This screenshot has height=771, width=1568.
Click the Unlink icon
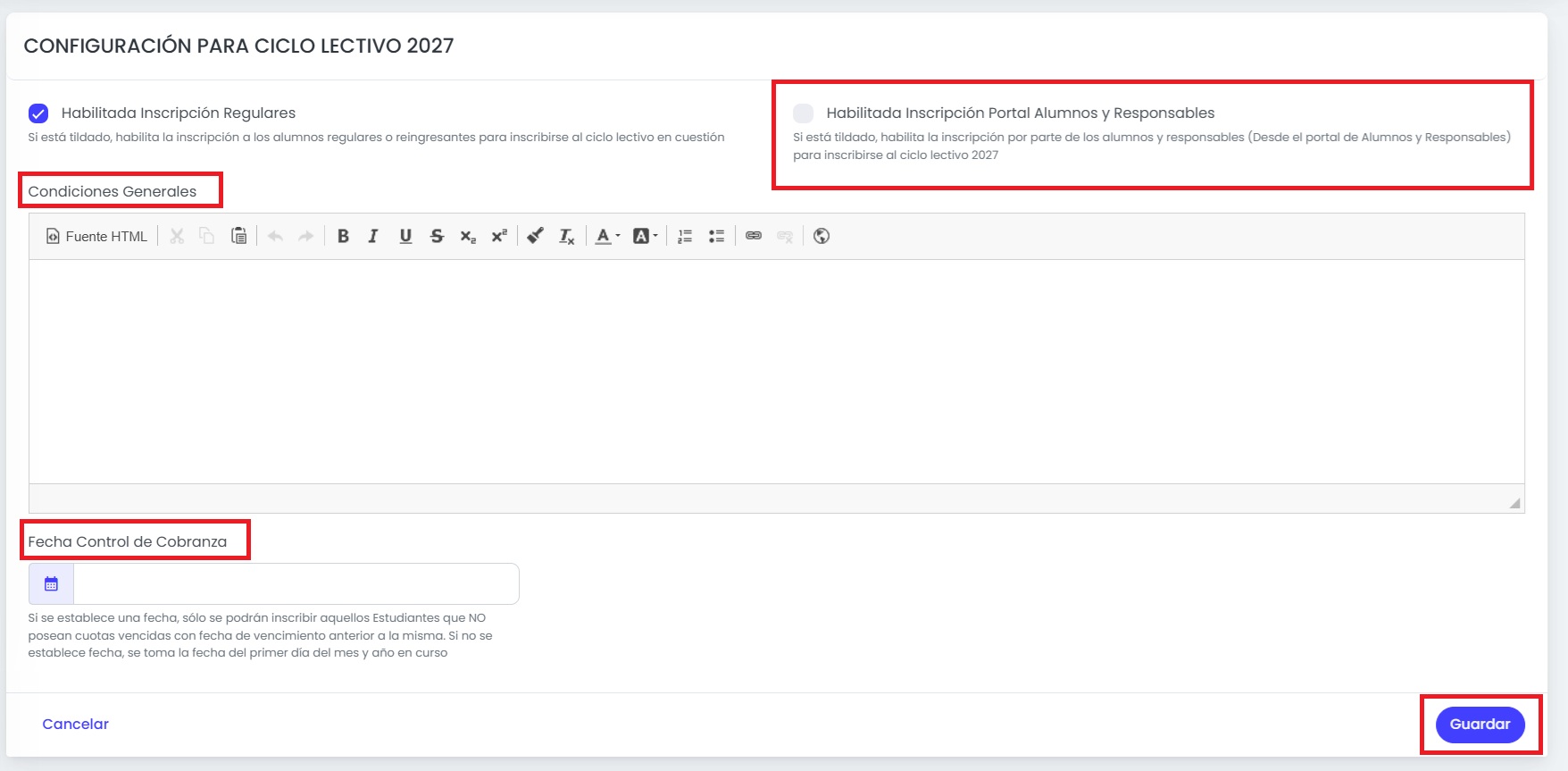click(x=785, y=236)
